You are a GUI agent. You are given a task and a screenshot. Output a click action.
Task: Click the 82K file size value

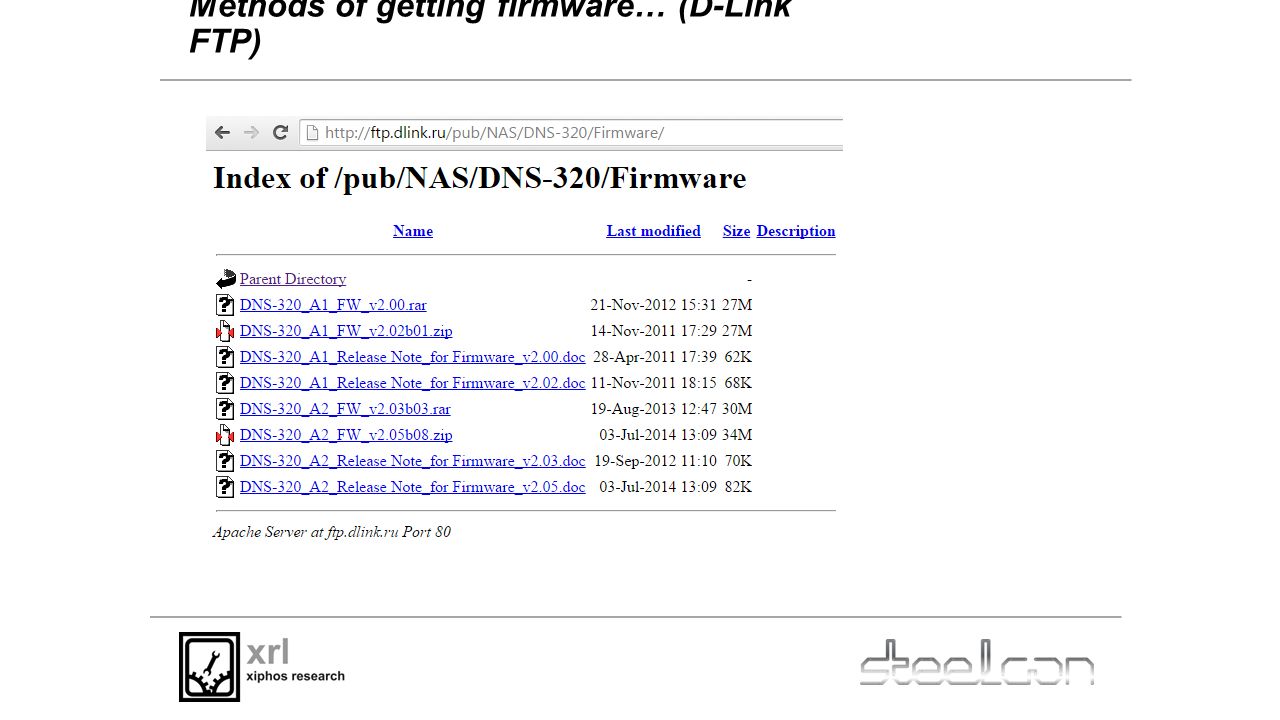pyautogui.click(x=738, y=487)
